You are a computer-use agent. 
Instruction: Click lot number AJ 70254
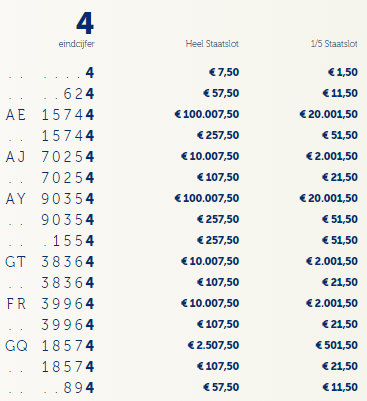(50, 157)
